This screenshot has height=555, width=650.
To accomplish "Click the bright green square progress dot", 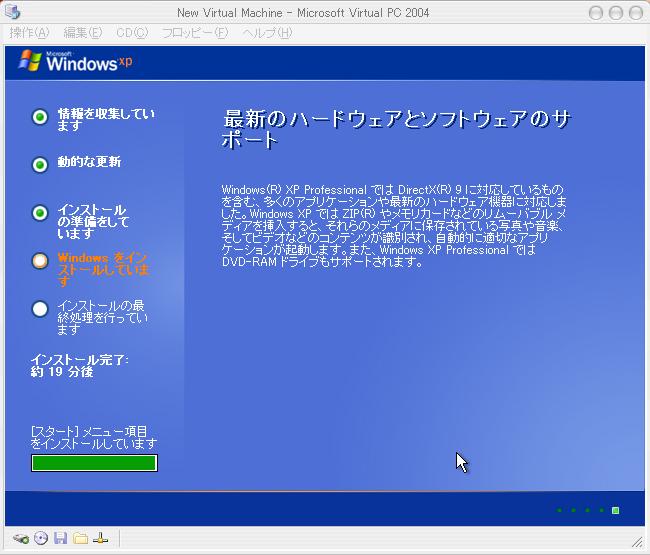I will coord(616,510).
